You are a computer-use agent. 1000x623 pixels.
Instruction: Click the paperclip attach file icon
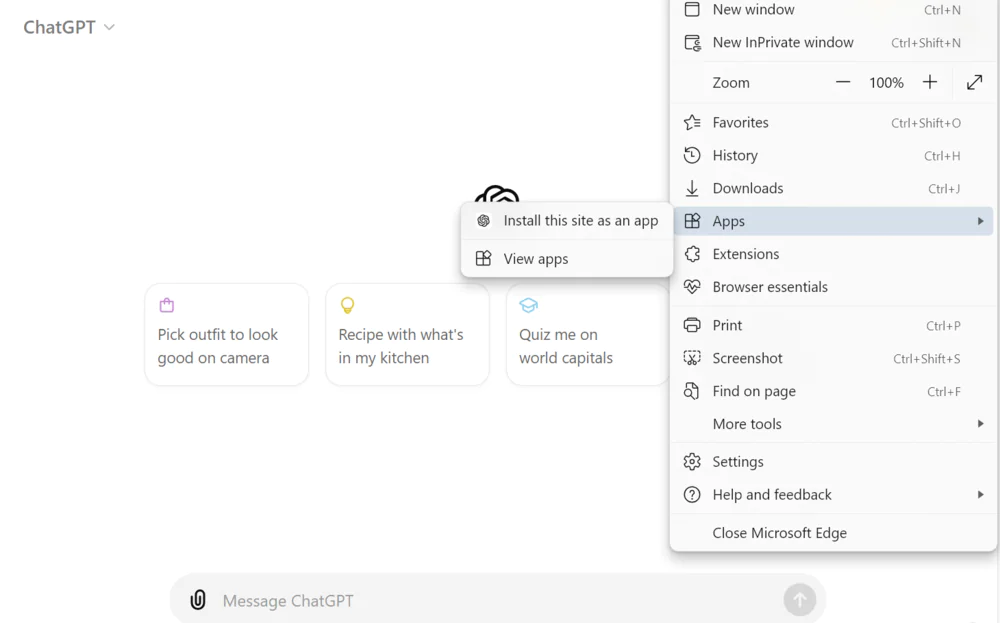[x=198, y=600]
